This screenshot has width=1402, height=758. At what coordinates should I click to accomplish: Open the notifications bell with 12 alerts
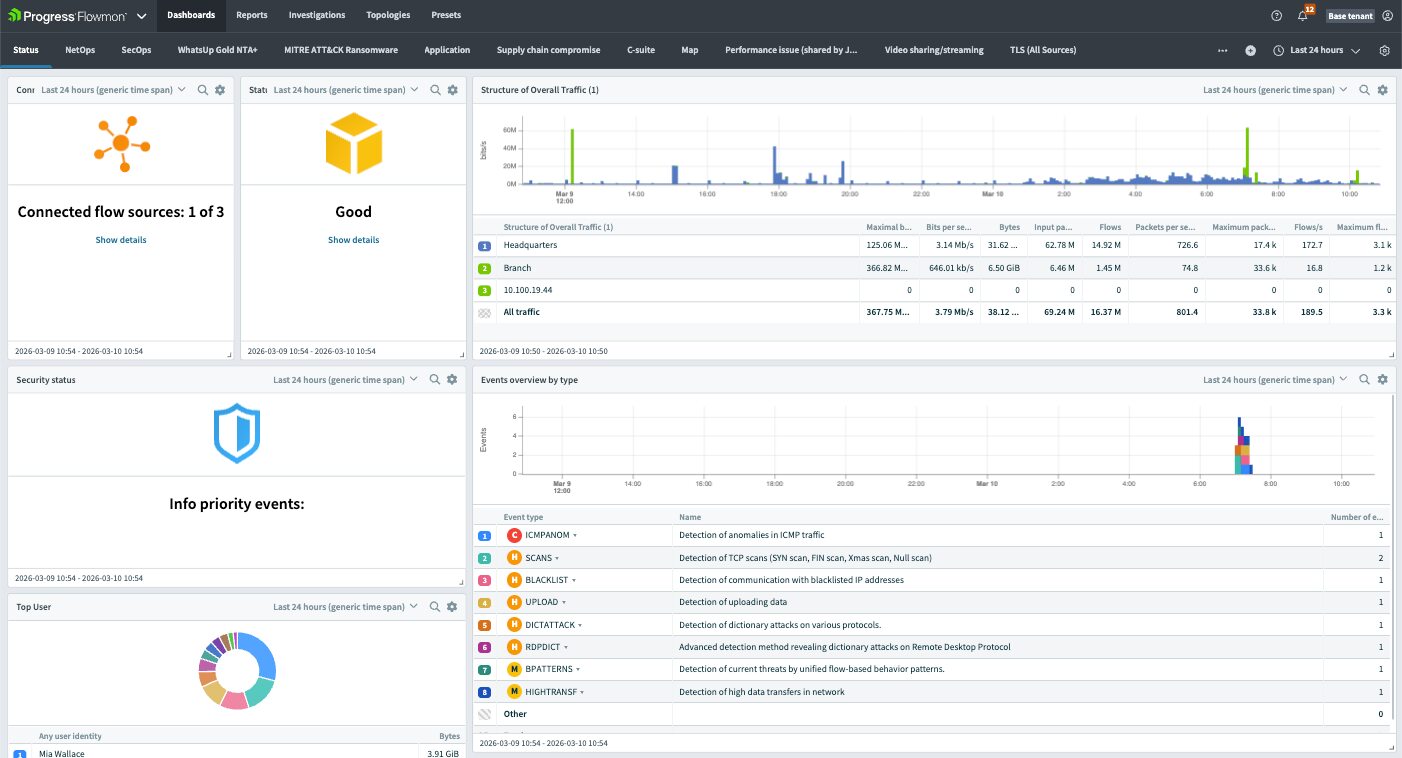pos(1303,16)
